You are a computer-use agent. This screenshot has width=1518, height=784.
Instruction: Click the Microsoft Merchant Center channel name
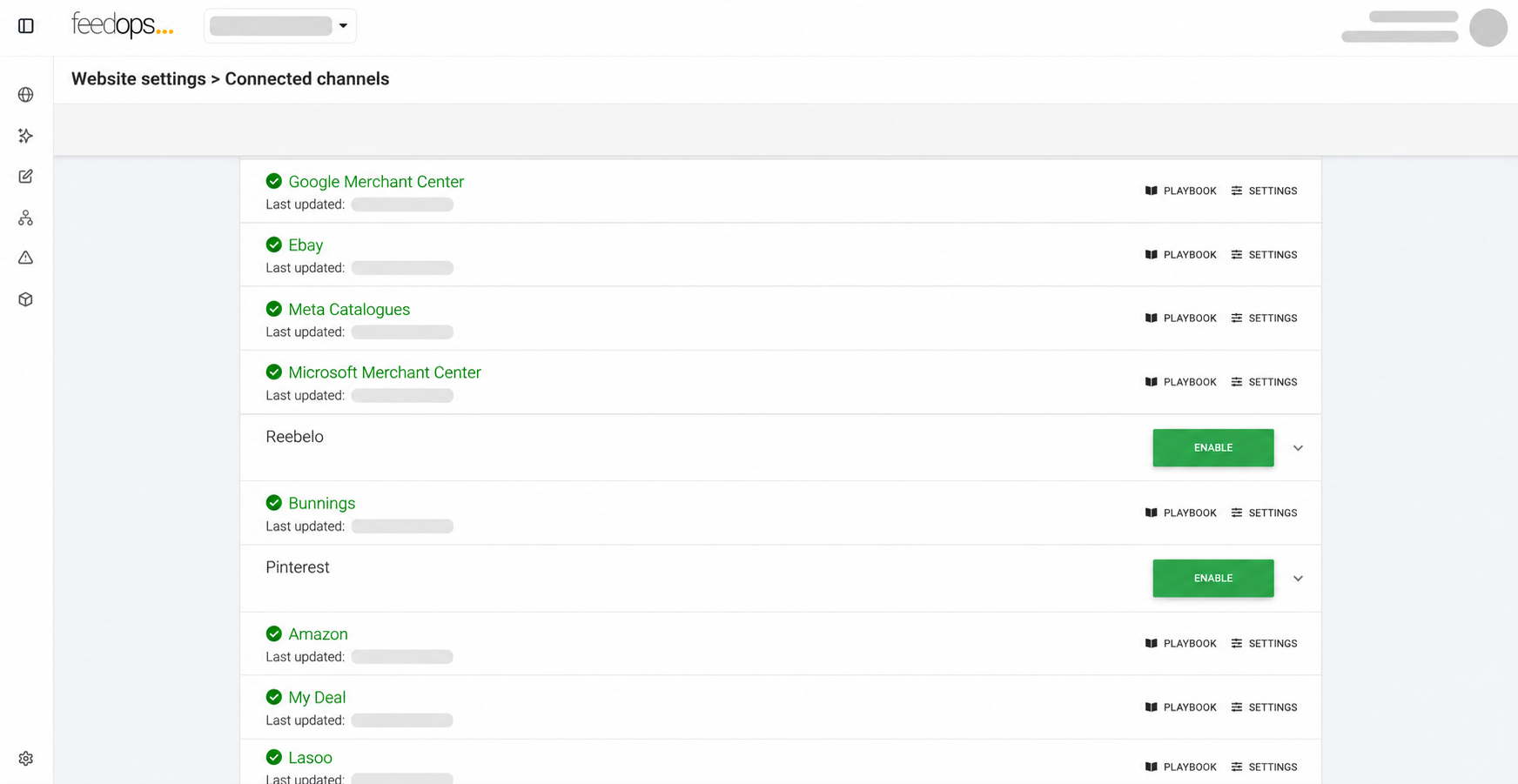385,372
